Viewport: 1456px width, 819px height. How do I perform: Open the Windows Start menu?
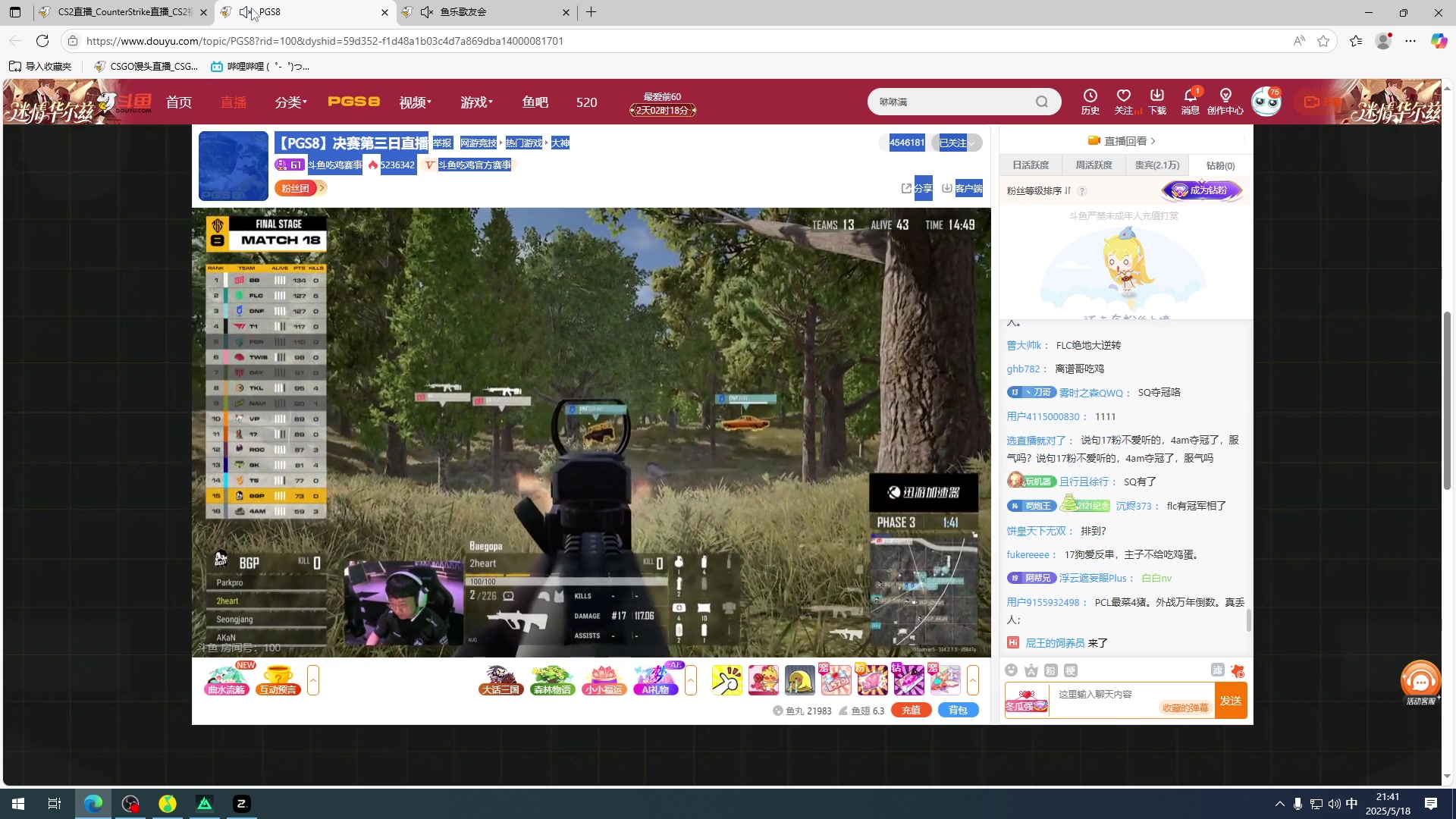click(18, 804)
